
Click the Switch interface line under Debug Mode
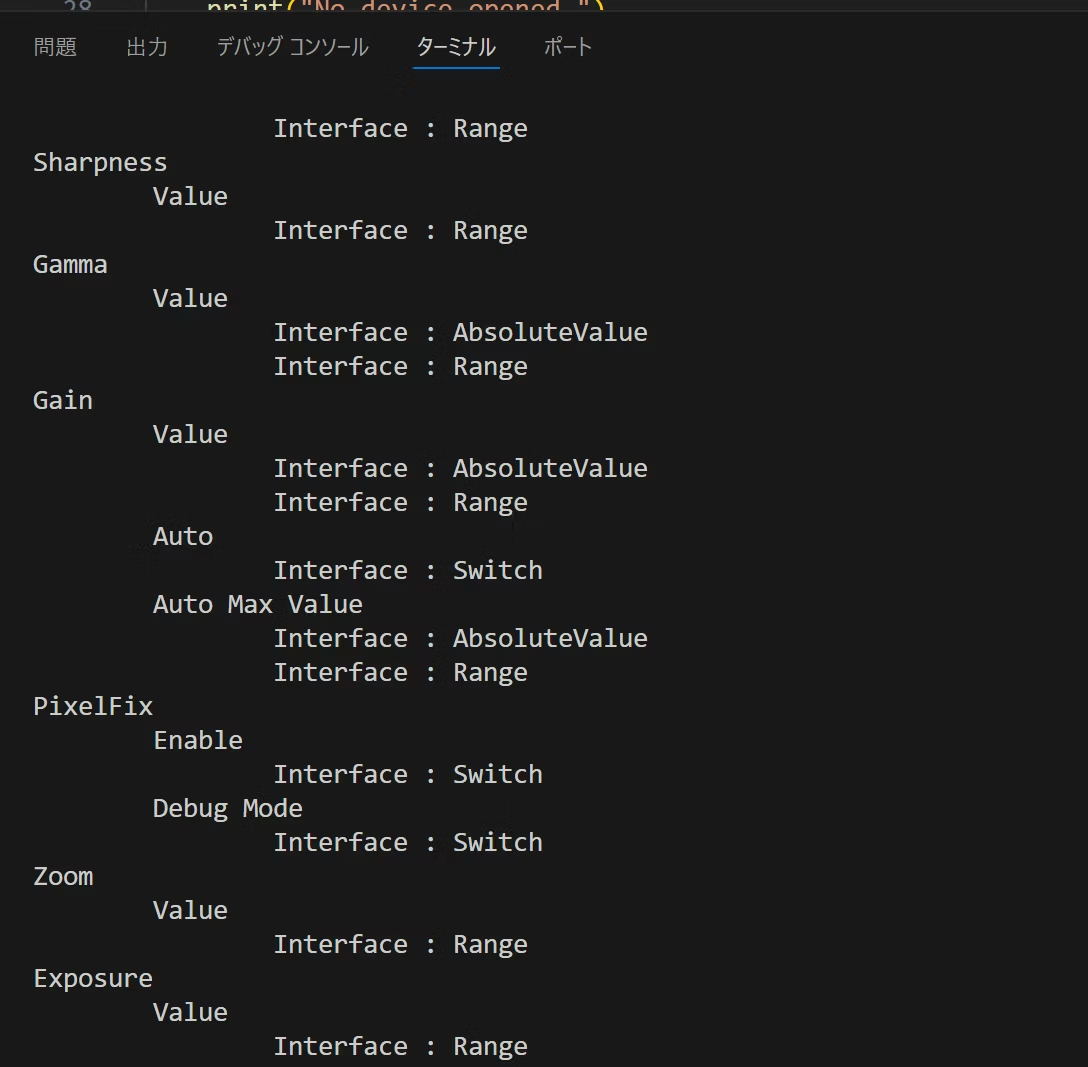pyautogui.click(x=408, y=842)
